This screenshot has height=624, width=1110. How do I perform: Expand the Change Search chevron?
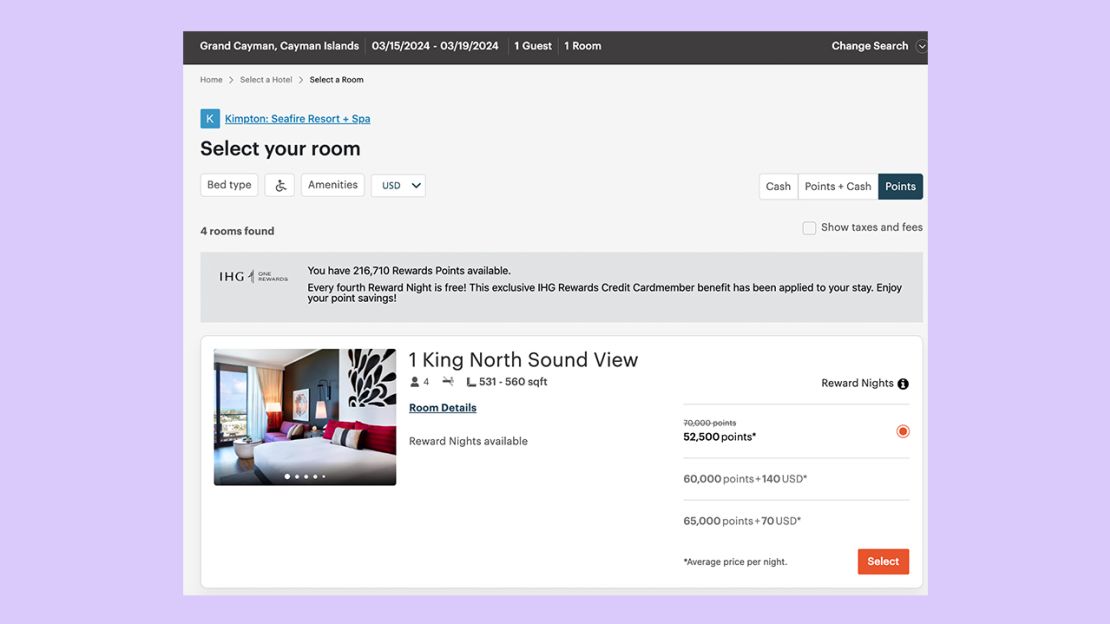(x=921, y=46)
